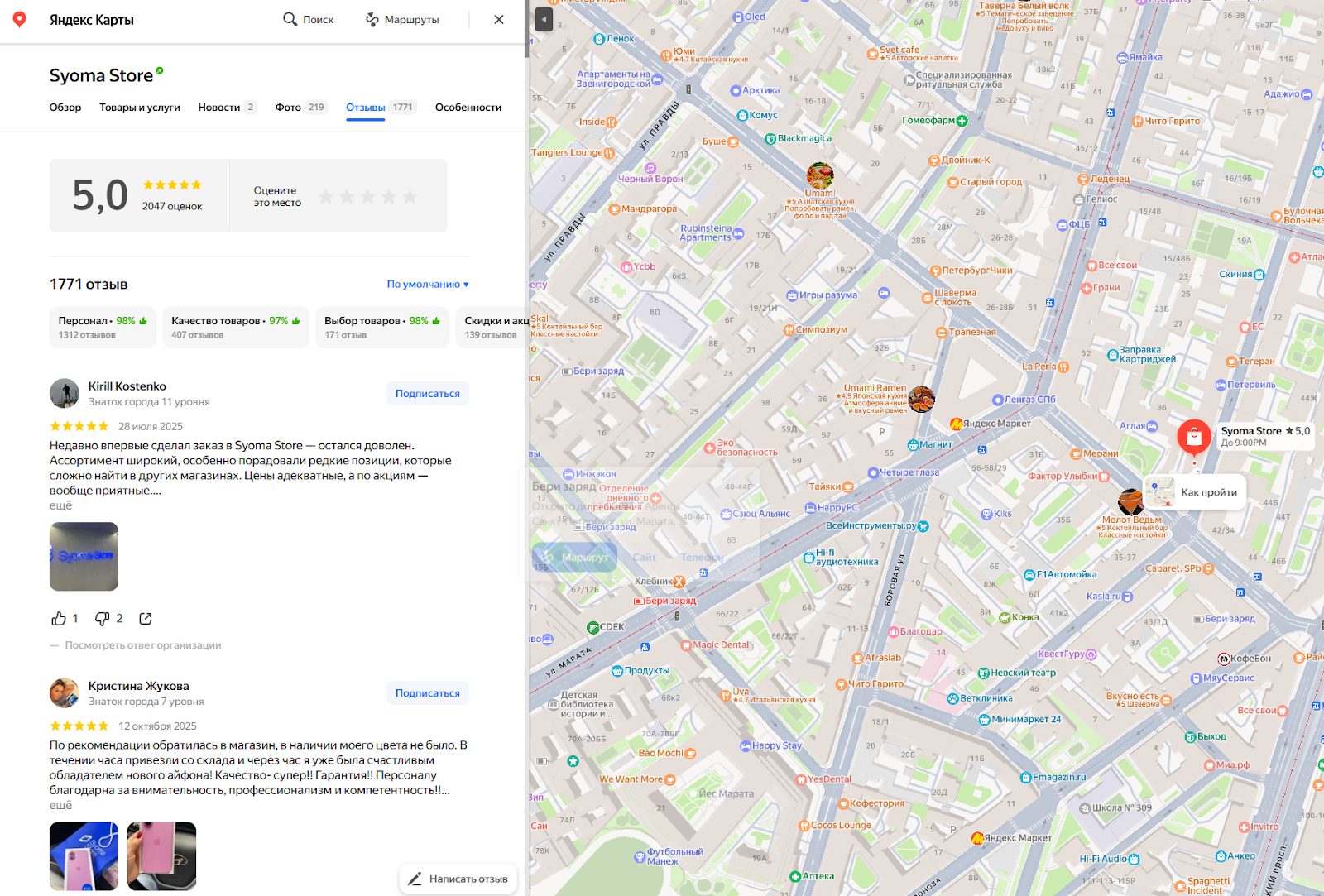Click the Yandex Maps red pin logo

(20, 19)
